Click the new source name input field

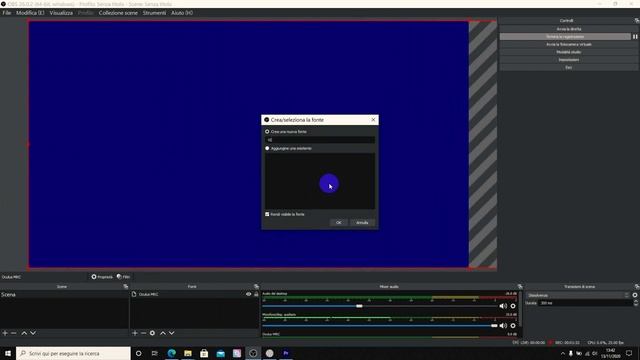pos(320,140)
